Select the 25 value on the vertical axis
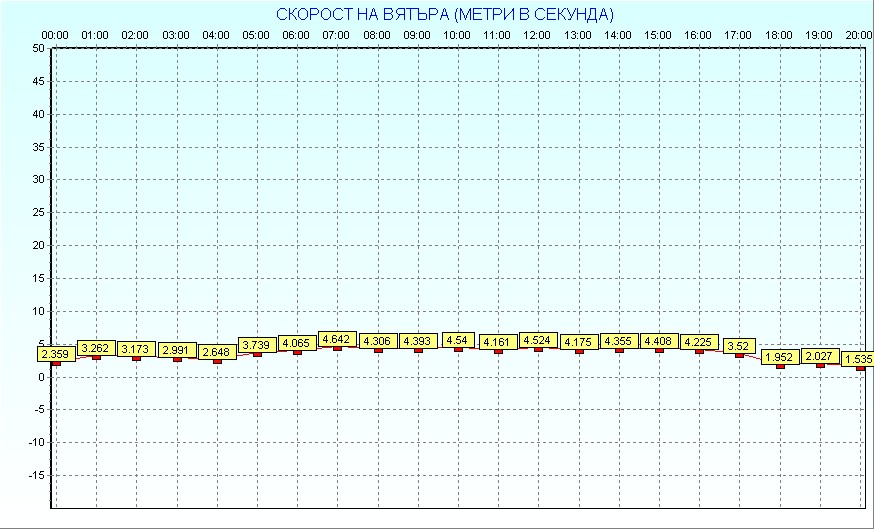The width and height of the screenshot is (874, 529). [x=38, y=213]
